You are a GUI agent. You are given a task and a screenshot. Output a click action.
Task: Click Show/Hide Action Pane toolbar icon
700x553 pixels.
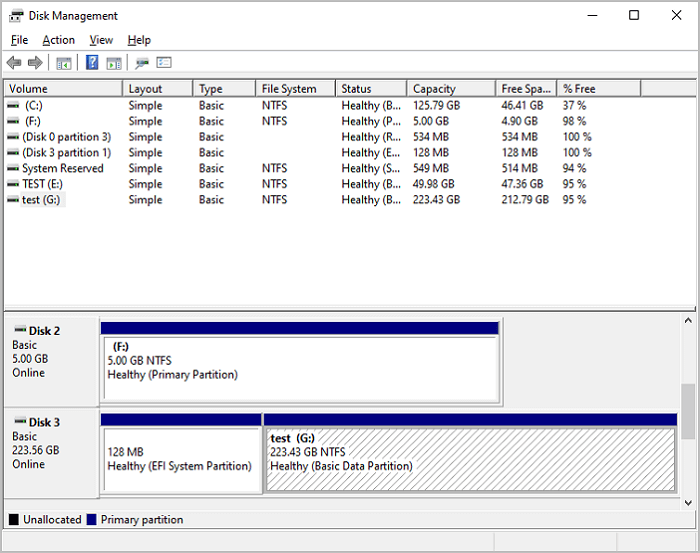[113, 63]
